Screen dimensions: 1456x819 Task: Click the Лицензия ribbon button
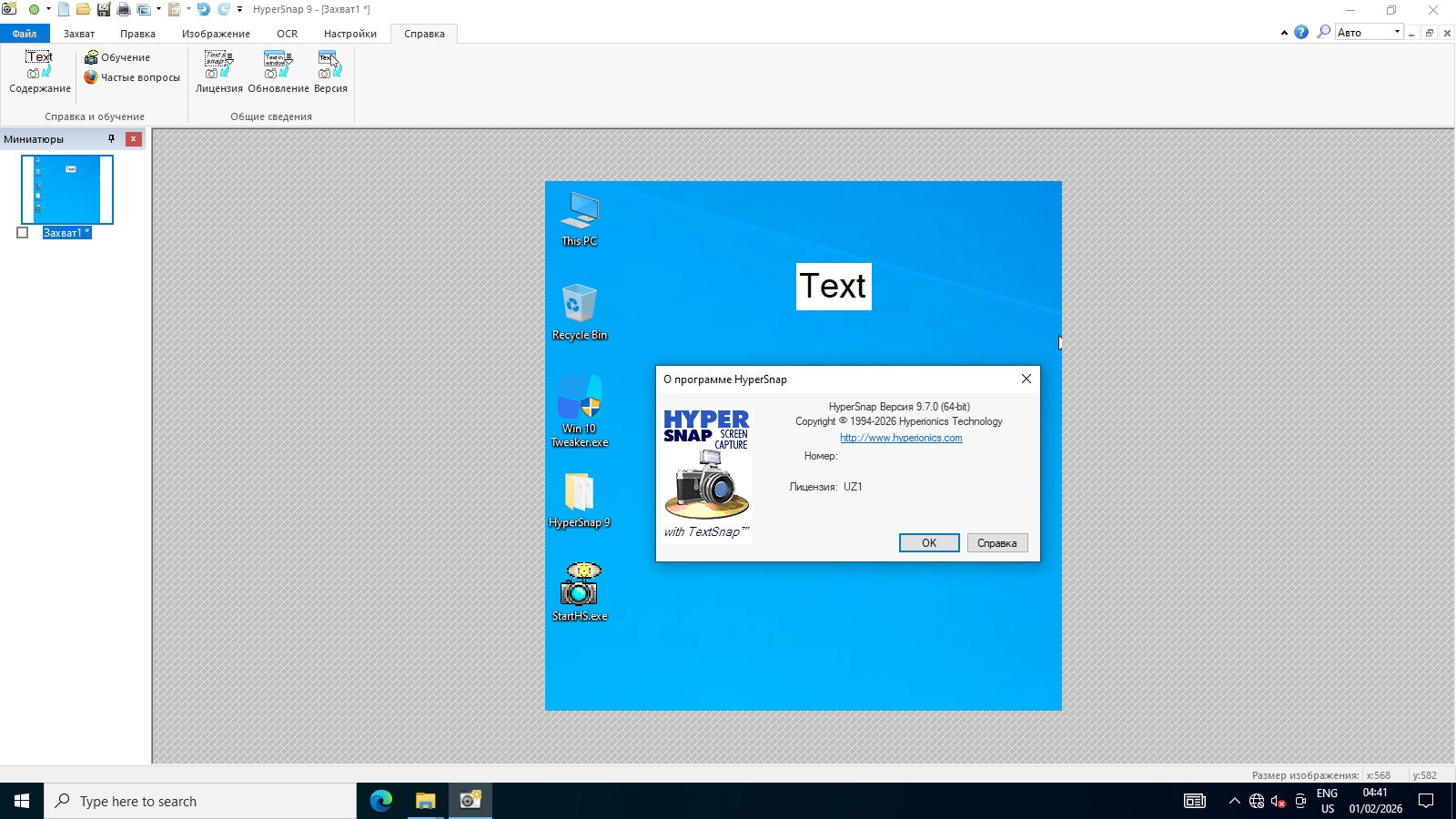(219, 72)
